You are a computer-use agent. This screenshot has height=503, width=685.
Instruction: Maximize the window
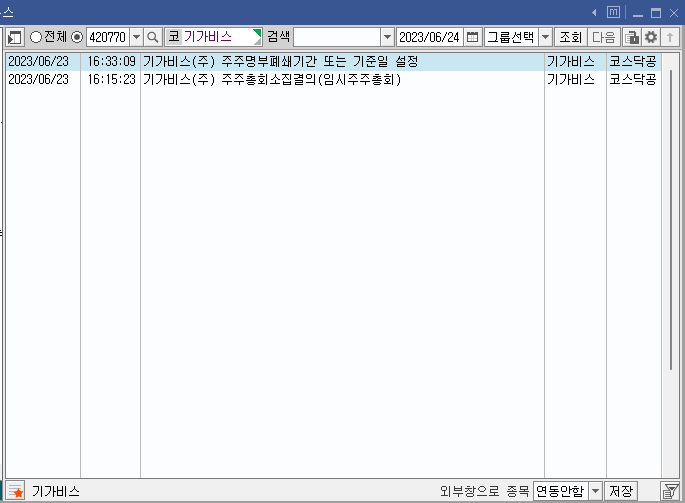point(656,13)
